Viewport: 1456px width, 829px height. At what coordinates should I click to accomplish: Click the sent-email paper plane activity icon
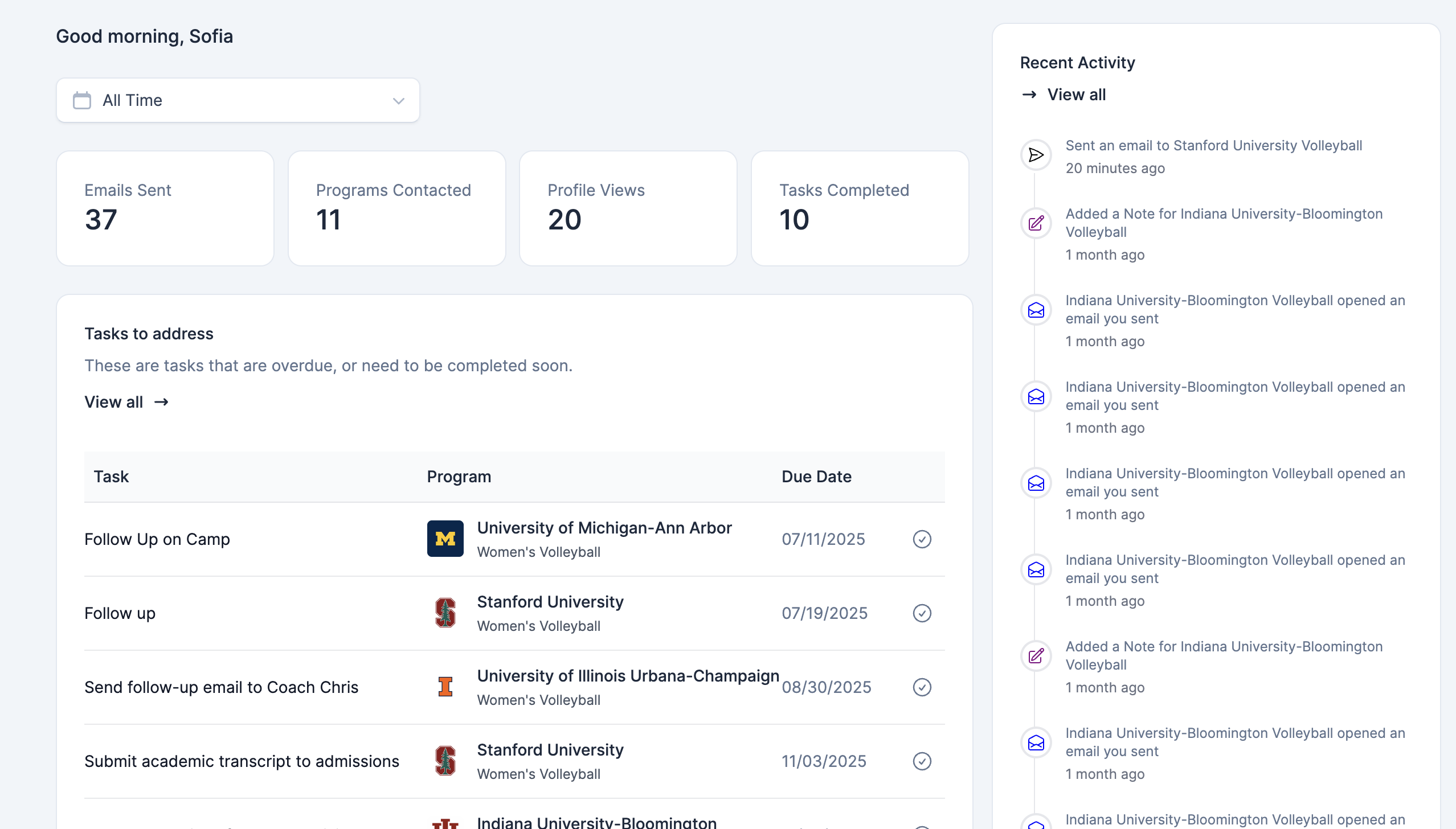pyautogui.click(x=1036, y=155)
